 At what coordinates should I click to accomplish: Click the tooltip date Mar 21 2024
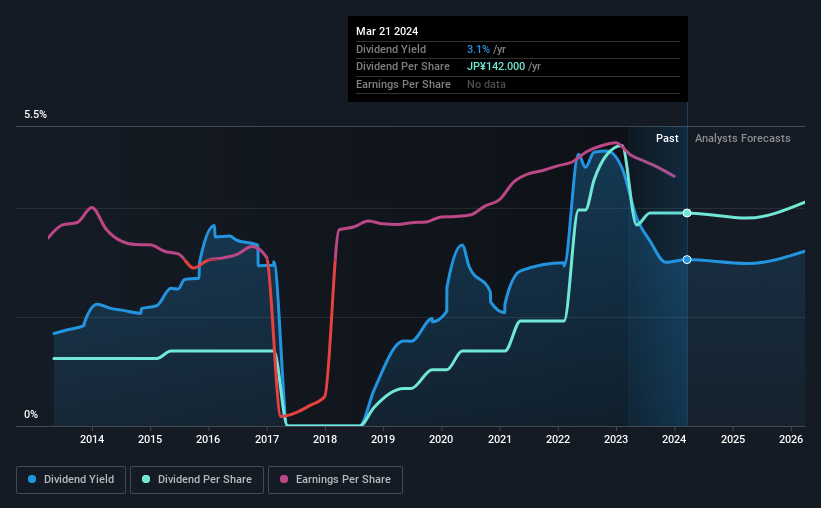point(387,31)
